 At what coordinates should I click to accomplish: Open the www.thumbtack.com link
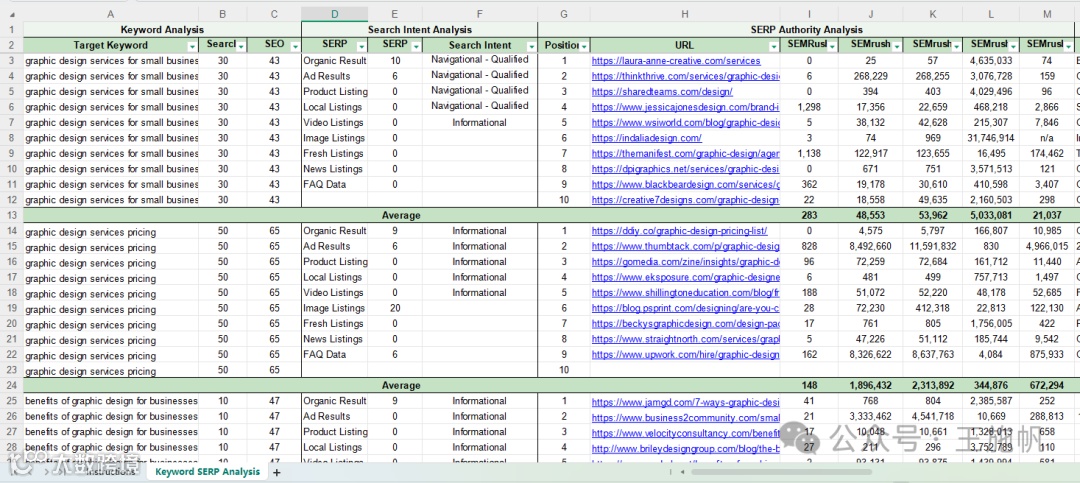pyautogui.click(x=685, y=247)
